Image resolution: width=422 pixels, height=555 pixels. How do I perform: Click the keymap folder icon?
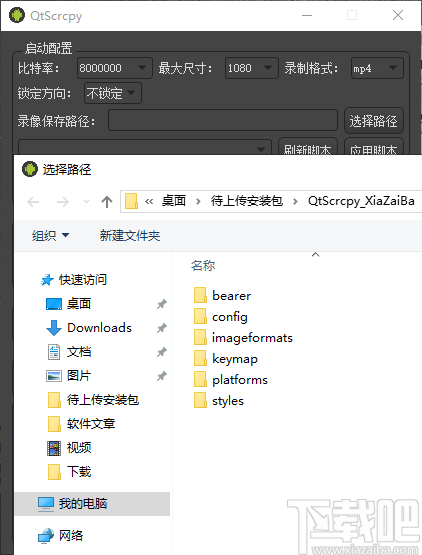200,358
